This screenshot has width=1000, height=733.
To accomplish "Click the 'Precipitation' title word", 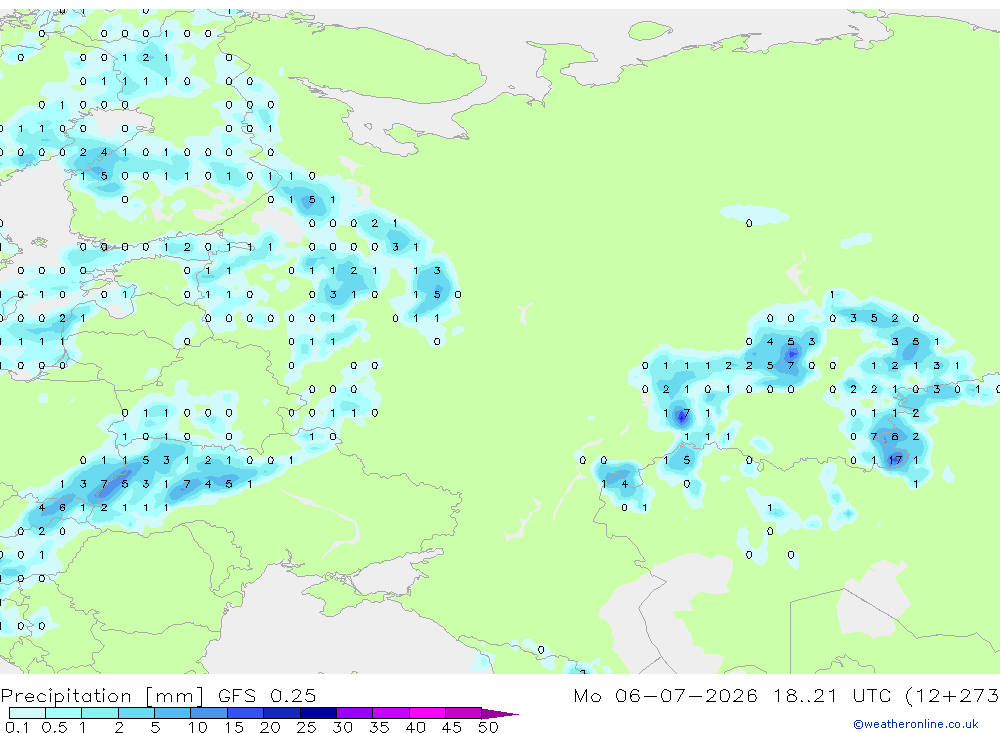I will pos(66,696).
